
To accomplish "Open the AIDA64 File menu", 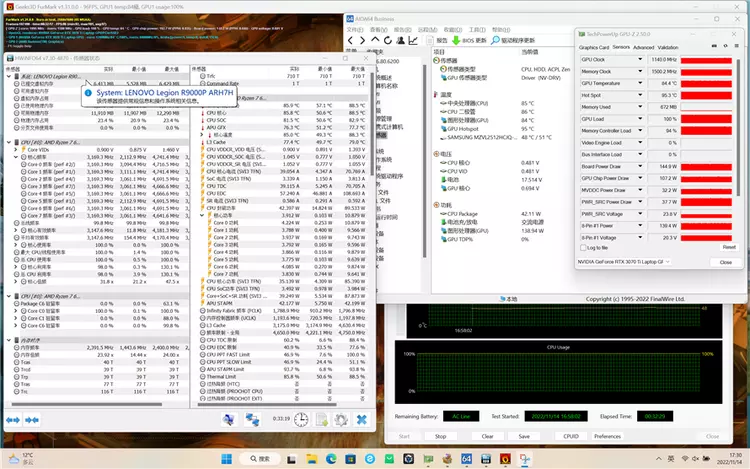I will [x=355, y=30].
